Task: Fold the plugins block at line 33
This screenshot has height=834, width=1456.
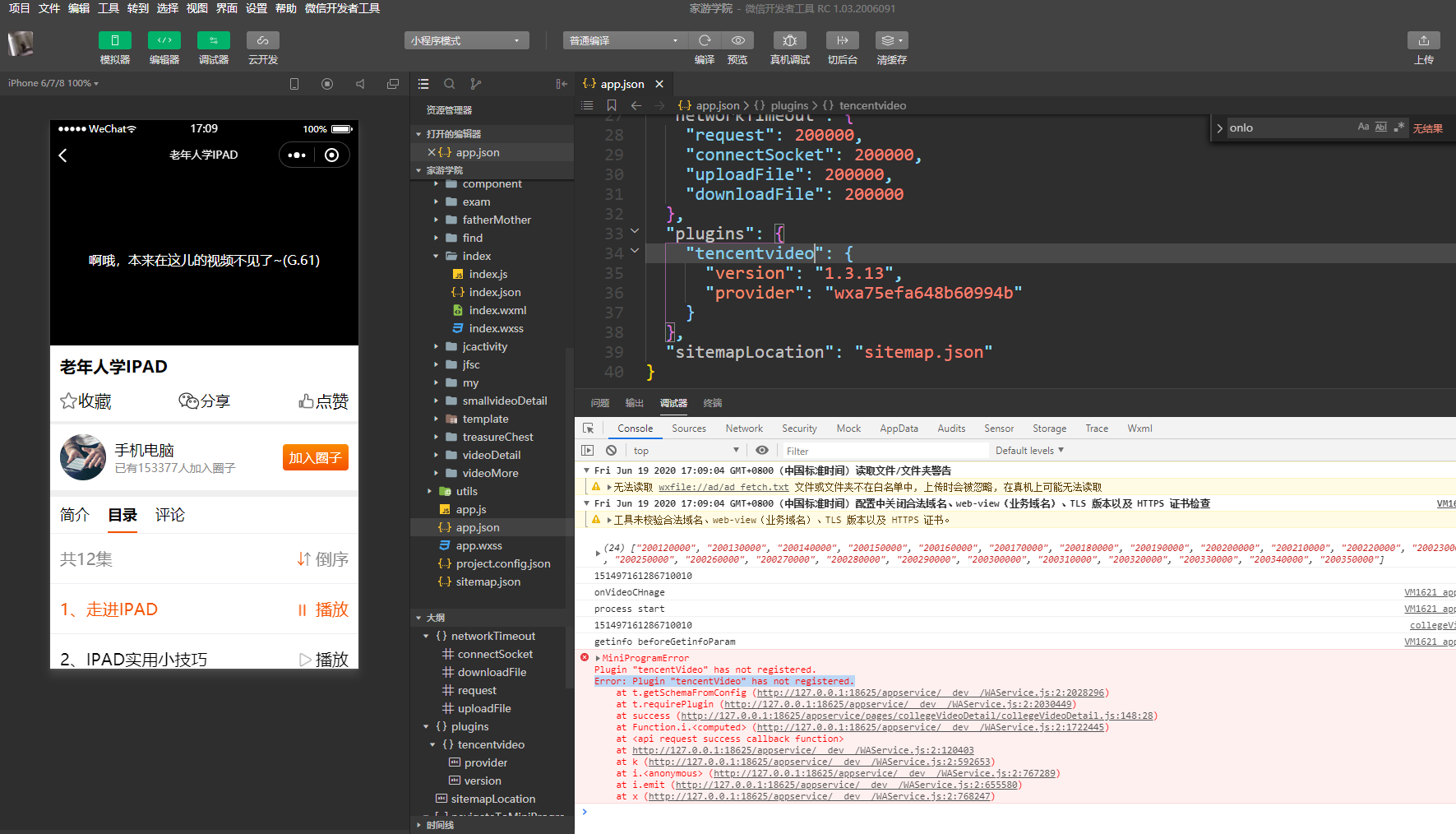Action: pos(635,232)
